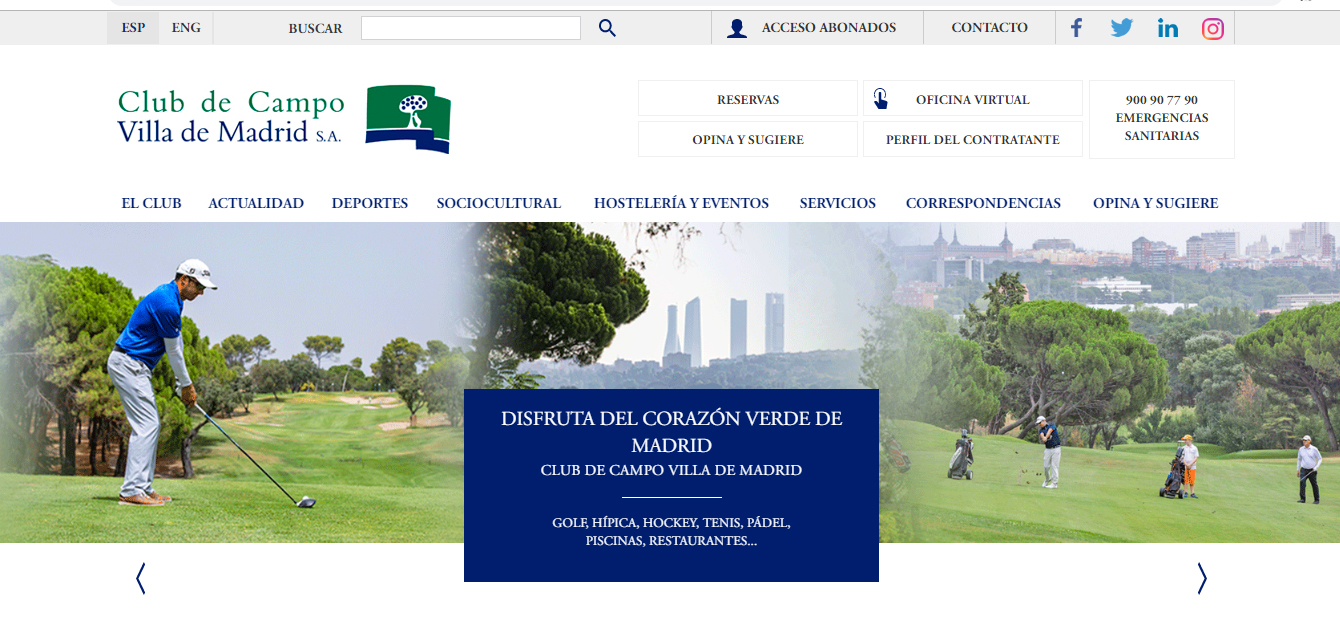Open Deportes menu
1340x634 pixels.
(x=370, y=203)
